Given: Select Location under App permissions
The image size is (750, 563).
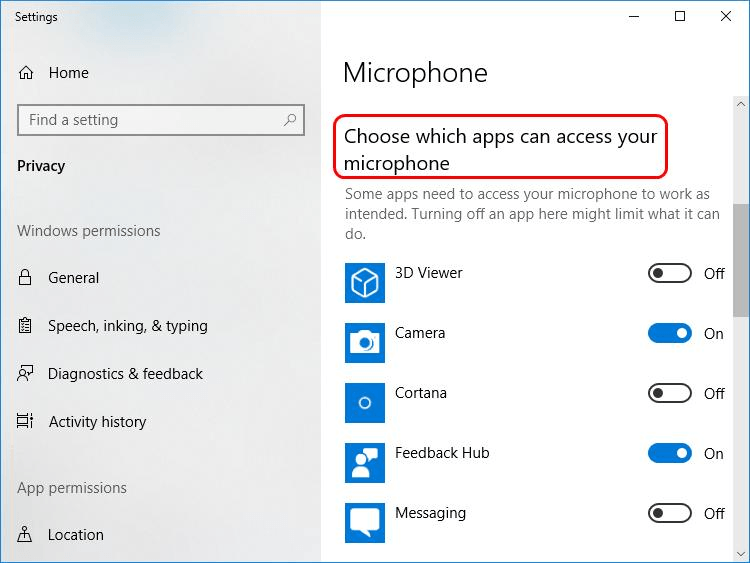Looking at the screenshot, I should click(x=75, y=535).
